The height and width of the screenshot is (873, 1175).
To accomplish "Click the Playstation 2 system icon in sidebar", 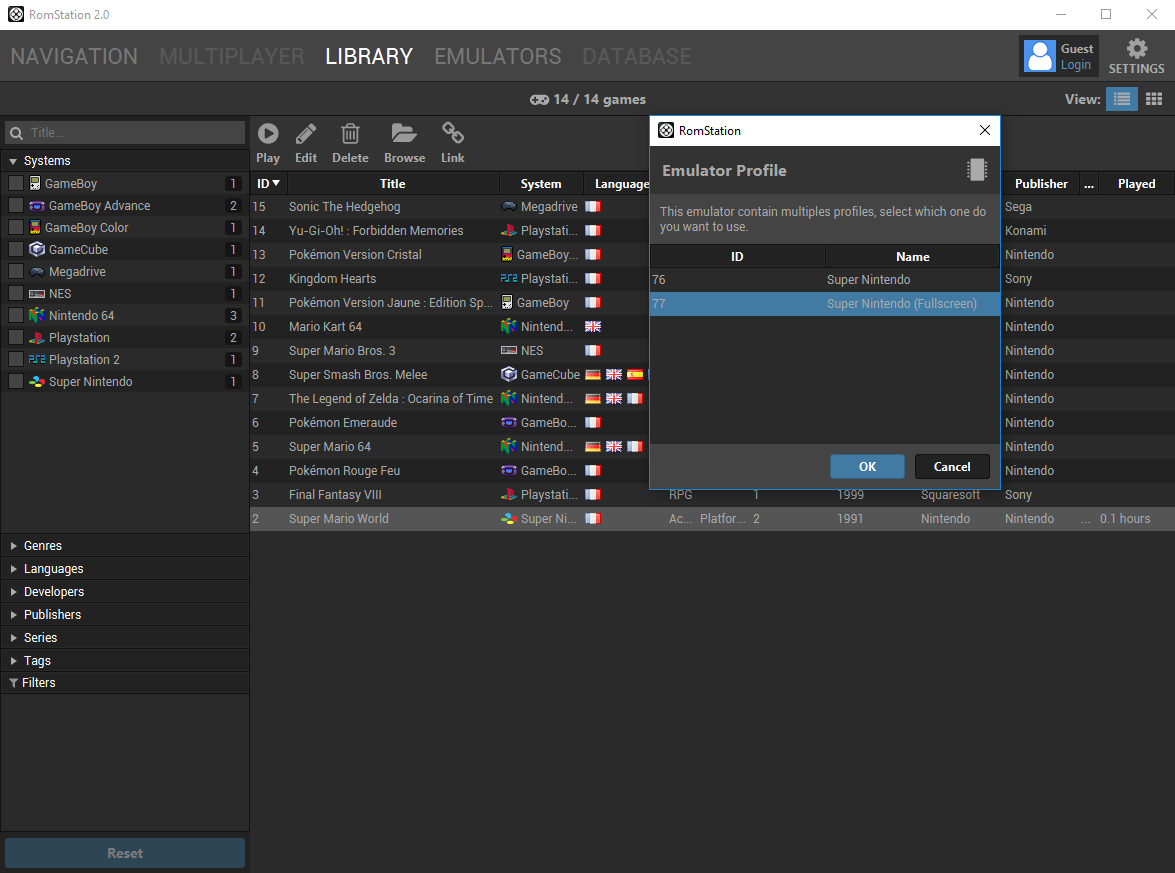I will click(37, 360).
